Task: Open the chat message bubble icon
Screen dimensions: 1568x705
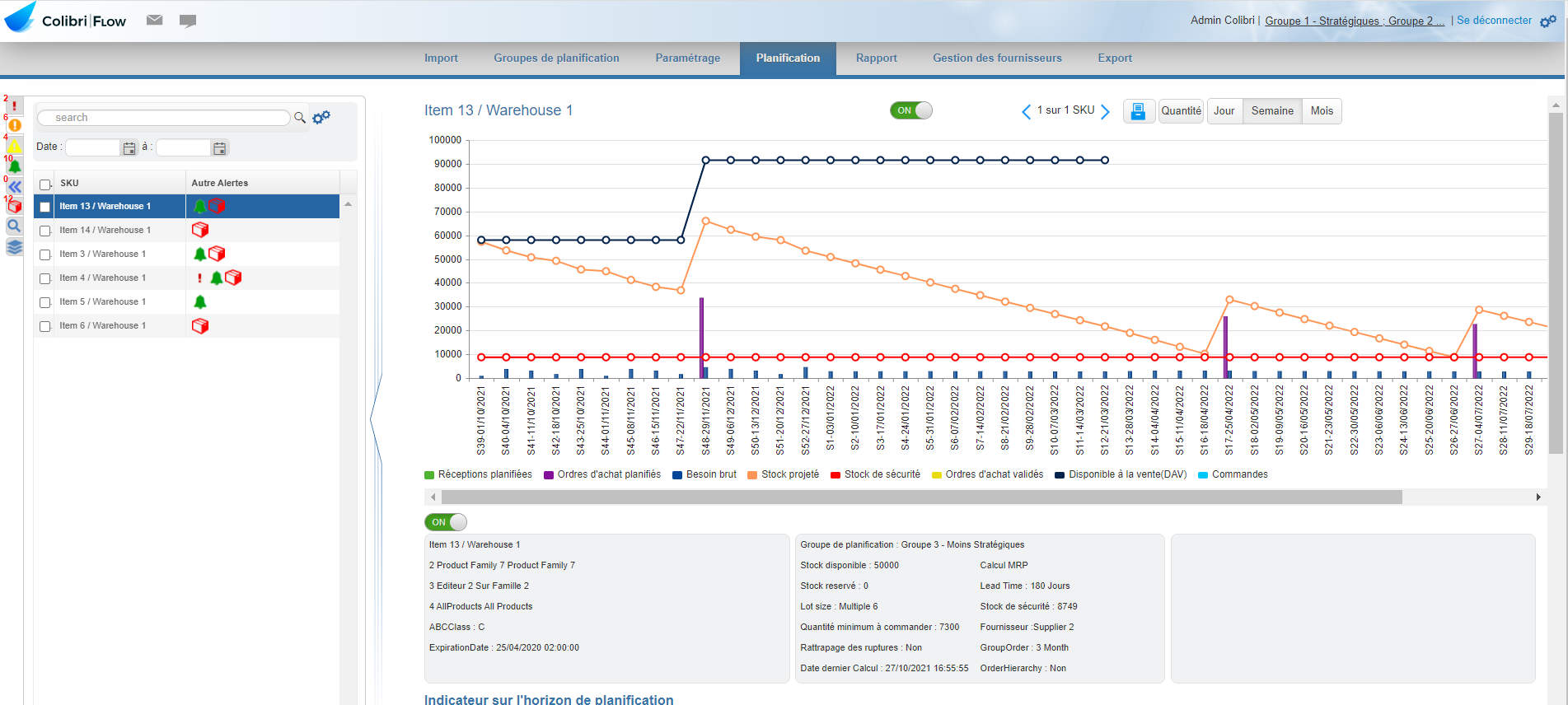Action: pos(188,21)
